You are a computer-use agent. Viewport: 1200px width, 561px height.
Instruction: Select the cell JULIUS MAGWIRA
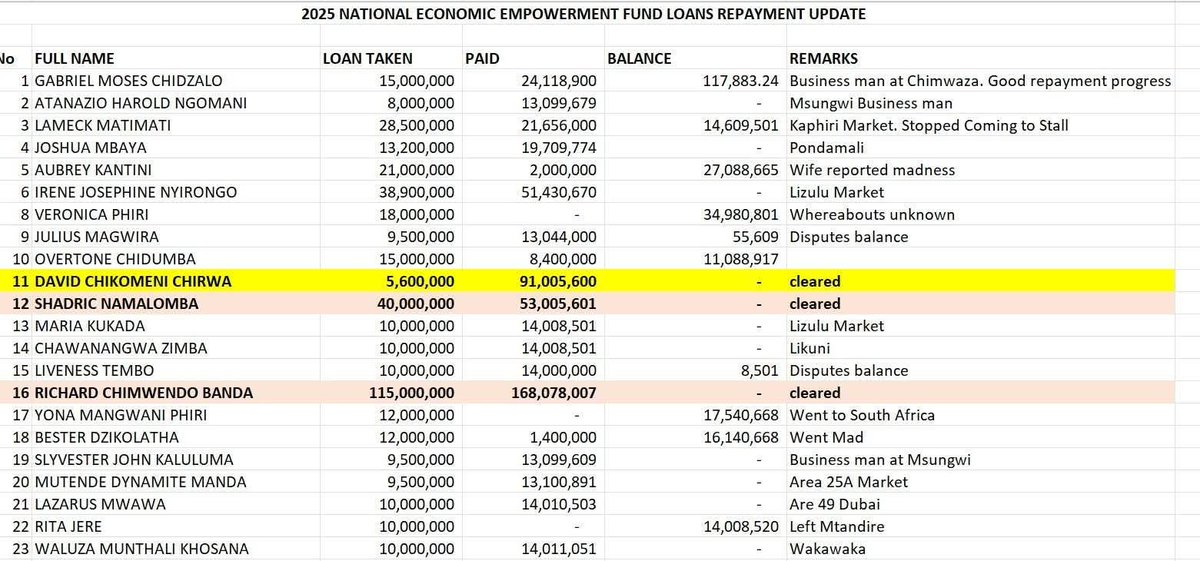pos(96,237)
